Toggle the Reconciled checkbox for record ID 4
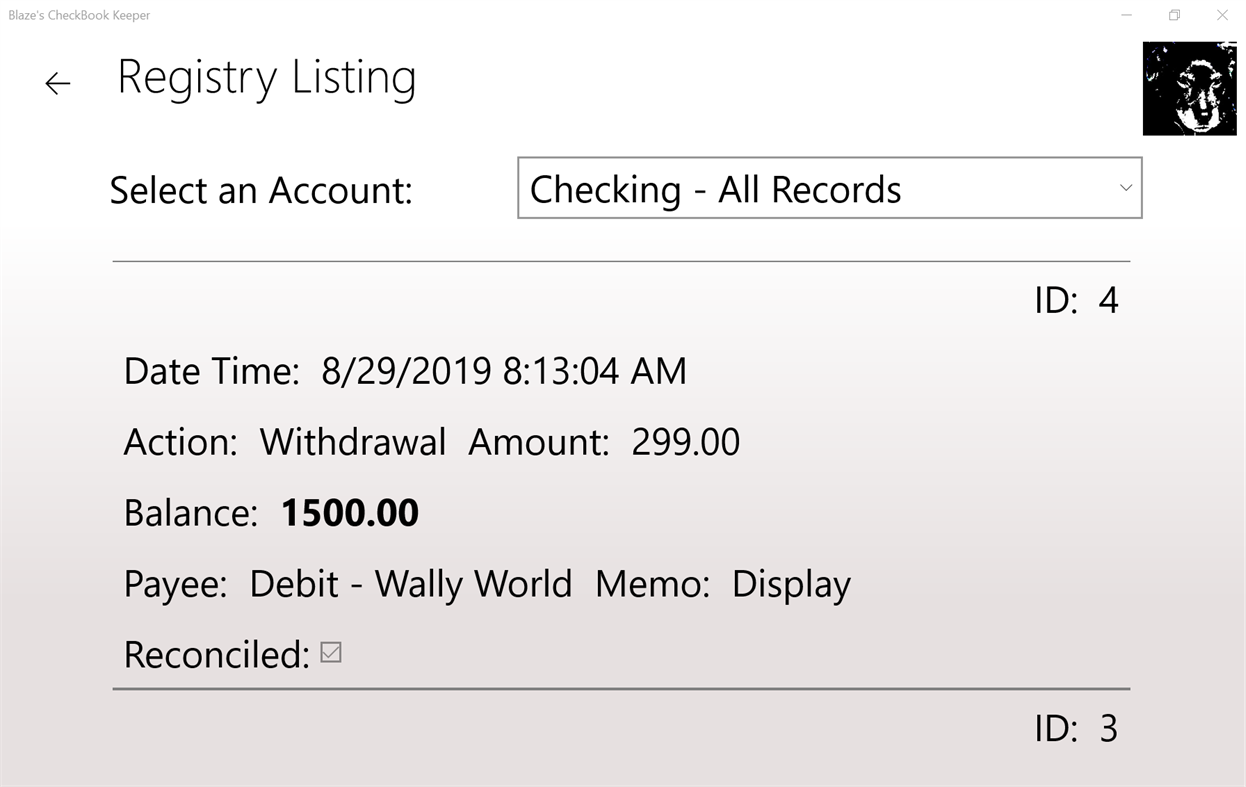Screen dimensions: 1246x787 (x=330, y=652)
